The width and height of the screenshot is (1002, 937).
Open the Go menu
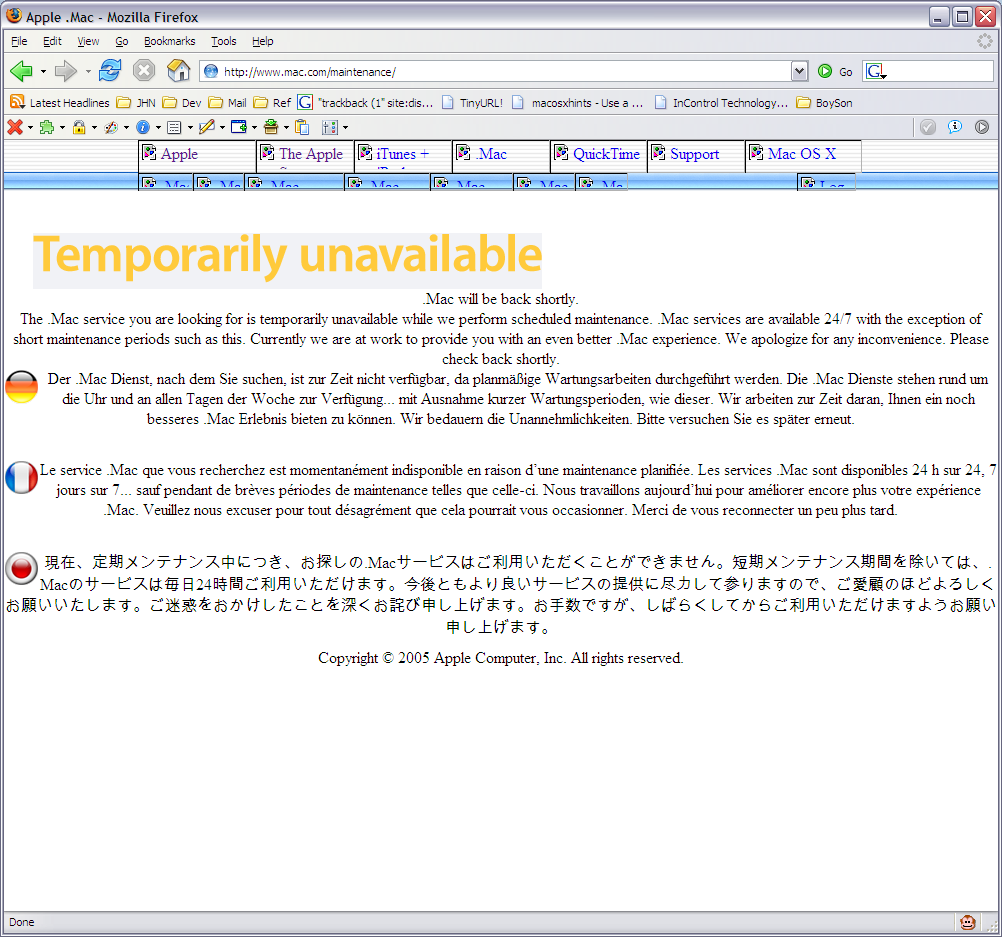pos(121,41)
